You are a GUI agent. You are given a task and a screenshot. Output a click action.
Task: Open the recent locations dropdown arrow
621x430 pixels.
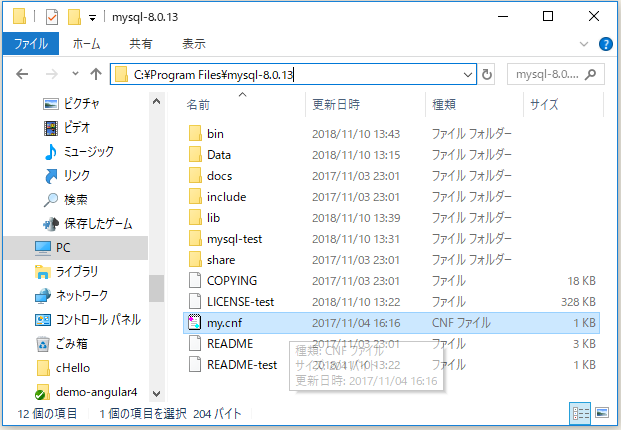pos(75,74)
